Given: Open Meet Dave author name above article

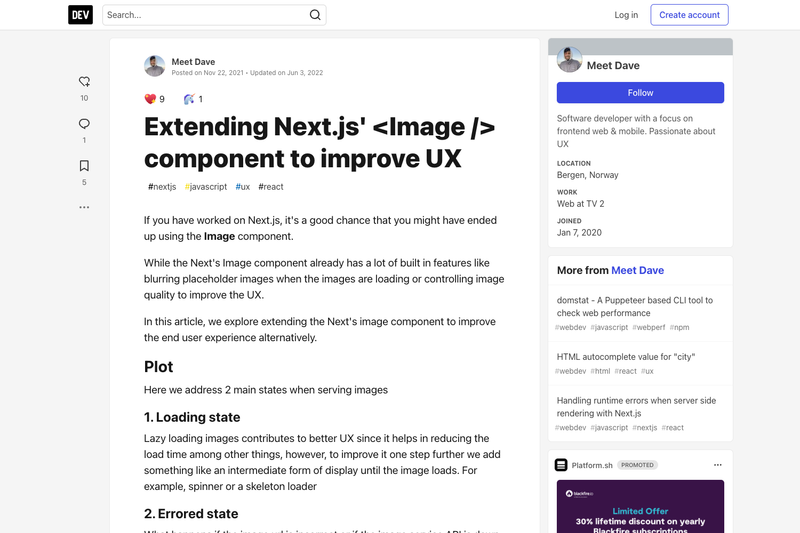Looking at the screenshot, I should [x=193, y=62].
